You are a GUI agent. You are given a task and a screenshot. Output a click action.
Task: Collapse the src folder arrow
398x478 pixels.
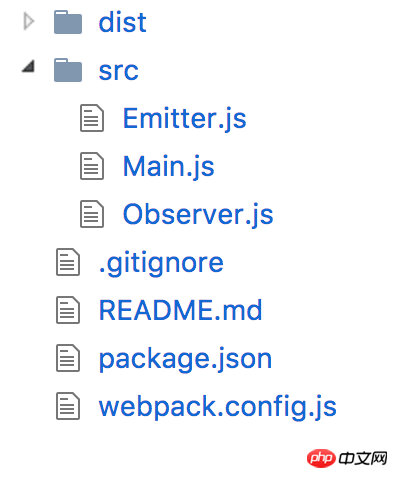coord(29,66)
